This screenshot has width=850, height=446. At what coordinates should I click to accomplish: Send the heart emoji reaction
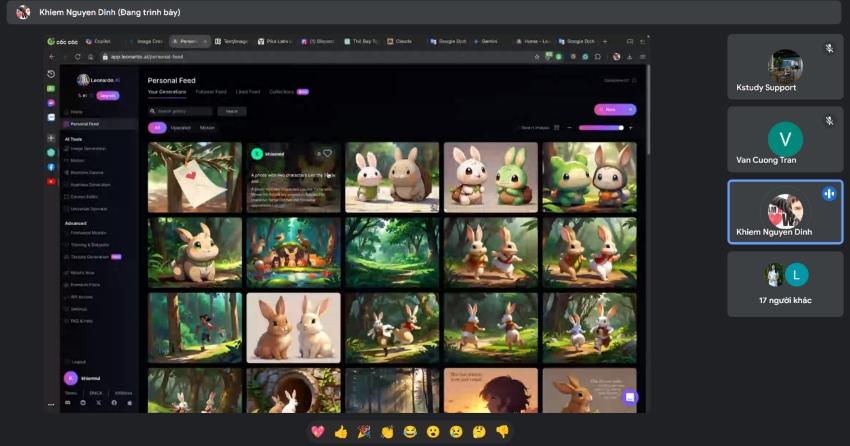(x=318, y=432)
